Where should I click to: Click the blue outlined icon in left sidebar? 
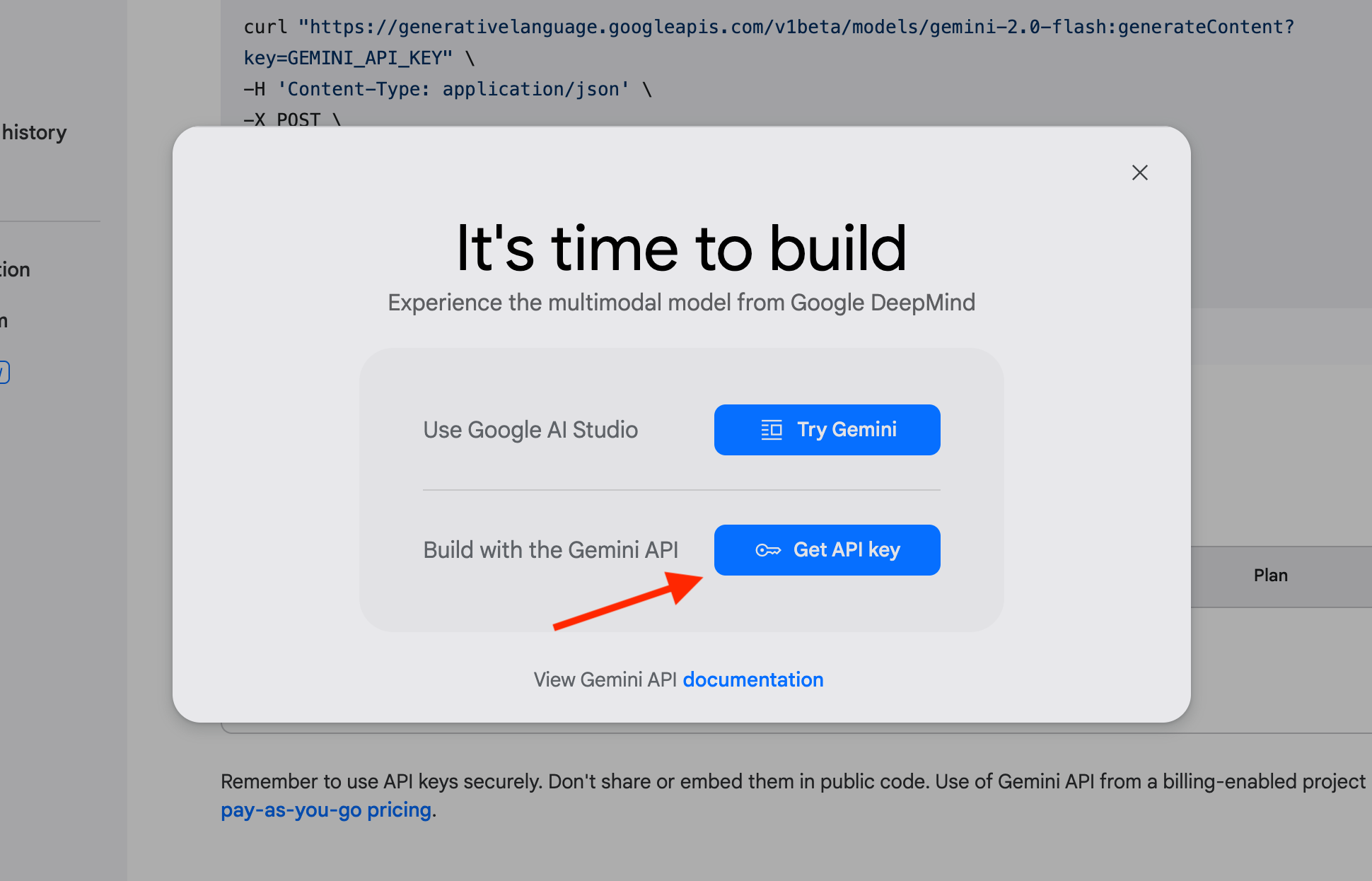click(4, 372)
